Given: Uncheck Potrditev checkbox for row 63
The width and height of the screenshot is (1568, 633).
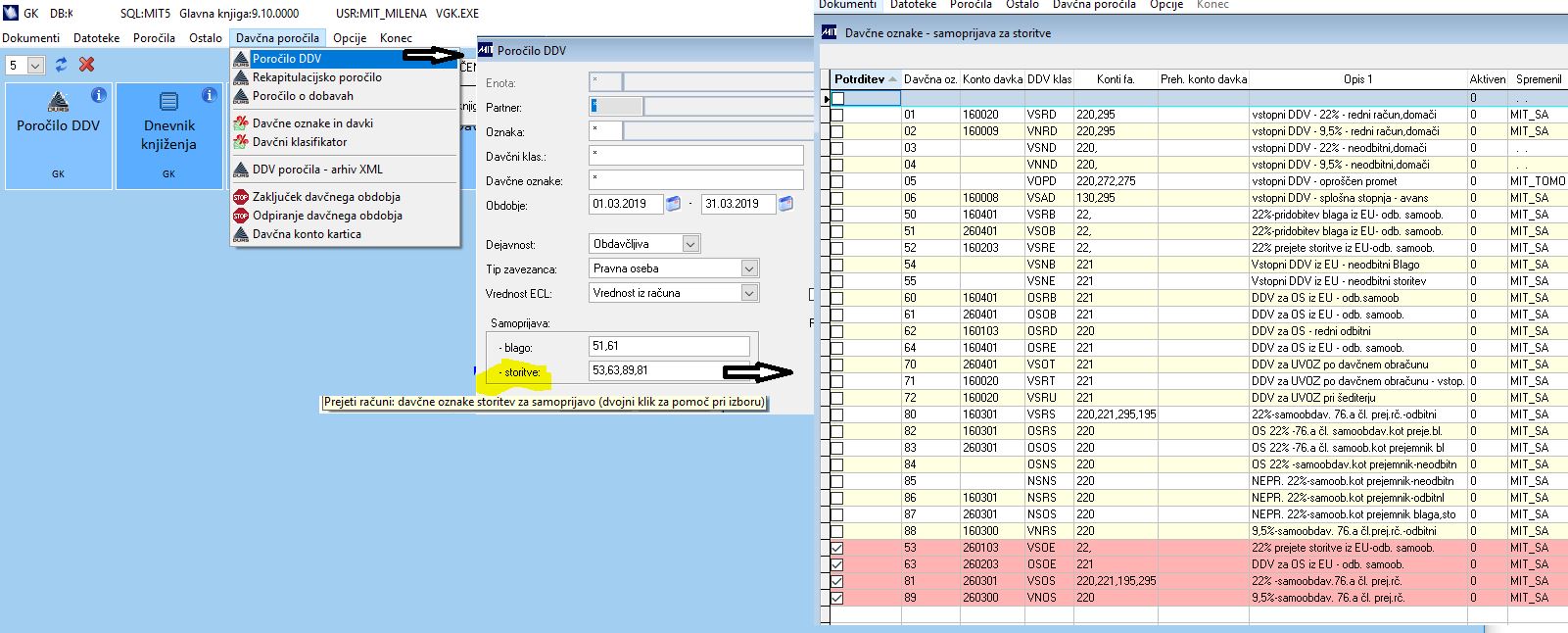Looking at the screenshot, I should [x=836, y=564].
